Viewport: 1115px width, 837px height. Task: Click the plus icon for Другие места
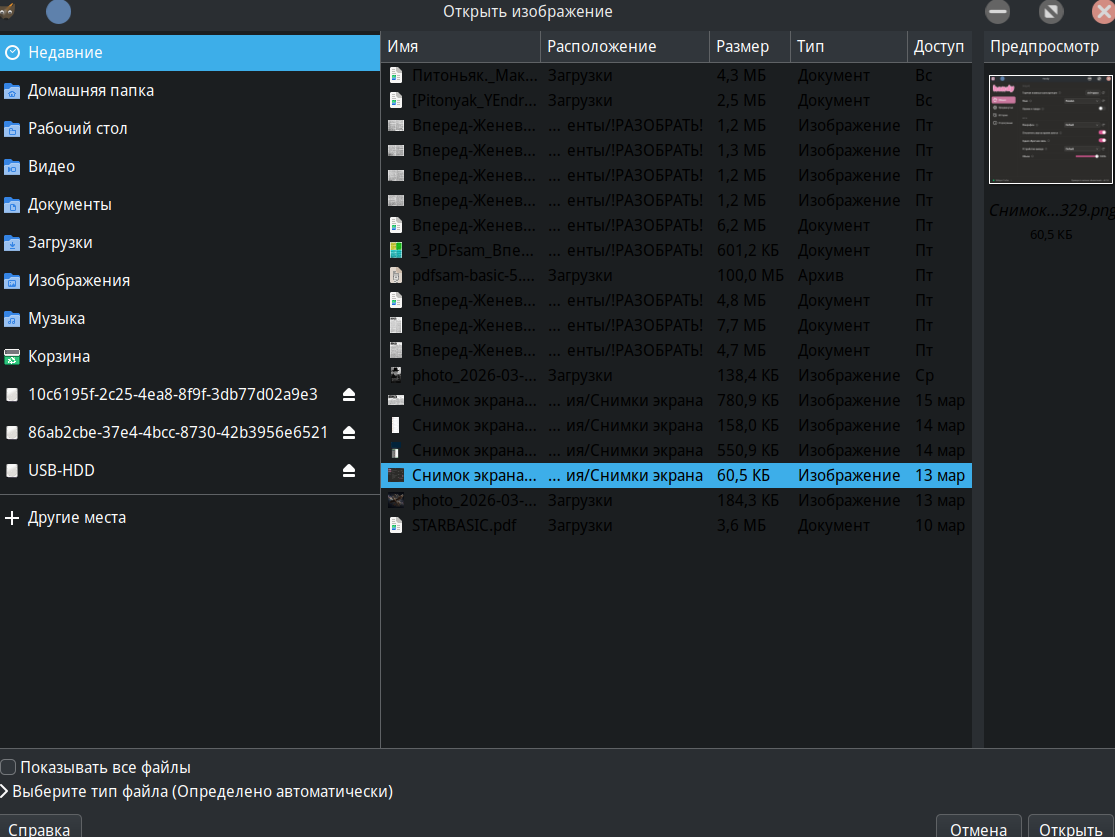[12, 518]
